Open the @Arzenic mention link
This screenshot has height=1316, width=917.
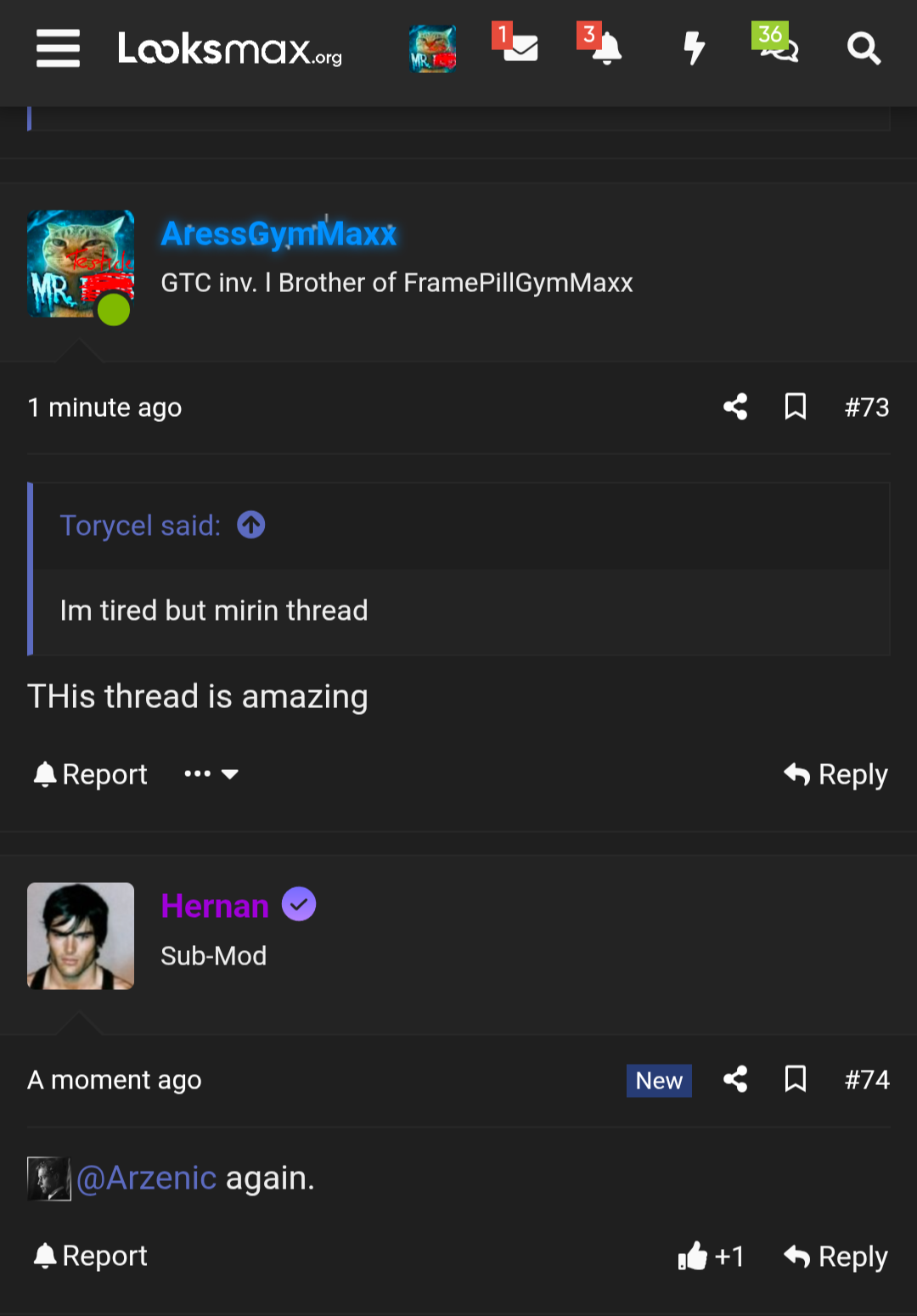146,1178
